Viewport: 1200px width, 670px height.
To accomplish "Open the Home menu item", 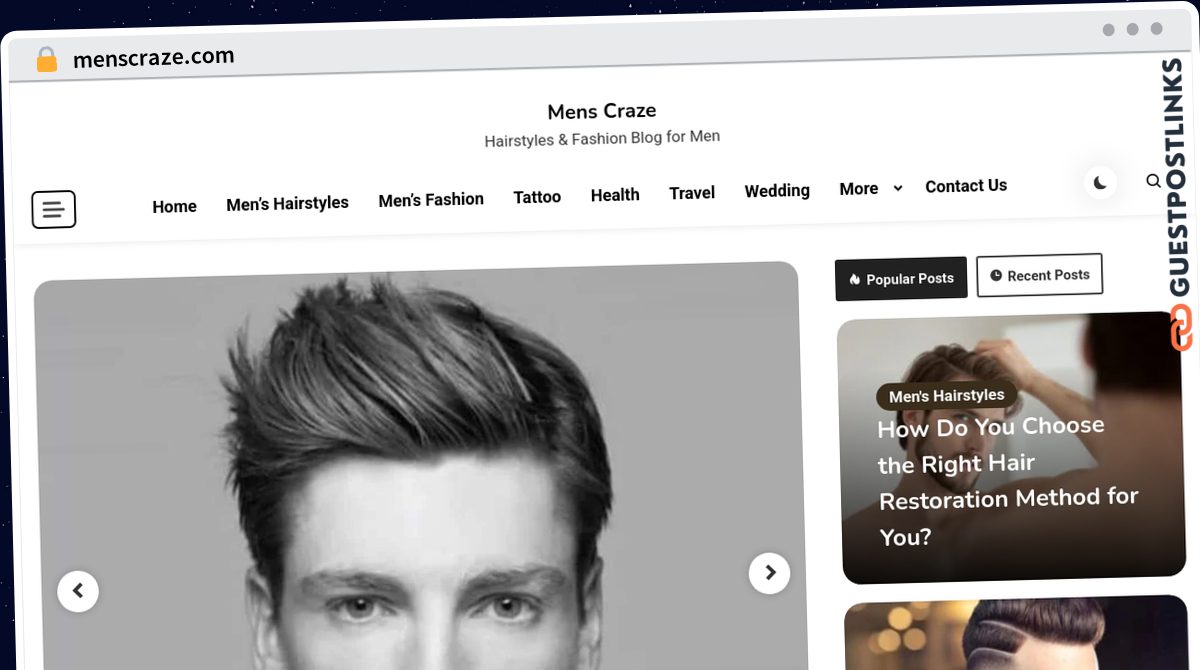I will point(174,206).
